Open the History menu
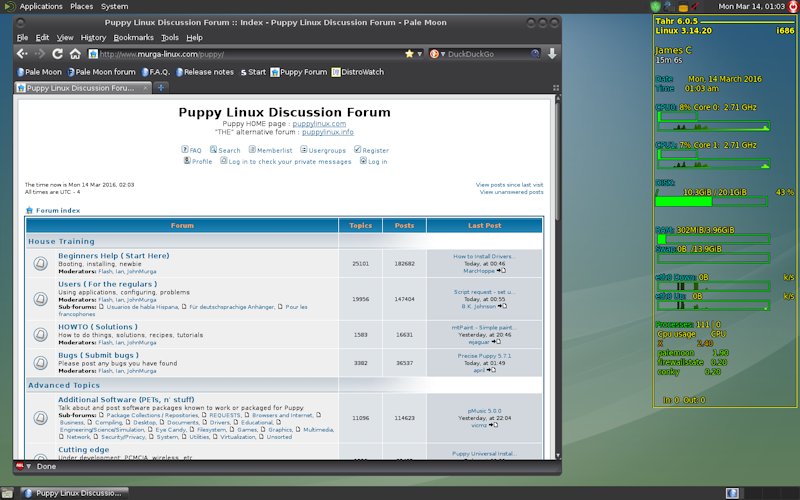This screenshot has width=800, height=500. click(x=93, y=37)
